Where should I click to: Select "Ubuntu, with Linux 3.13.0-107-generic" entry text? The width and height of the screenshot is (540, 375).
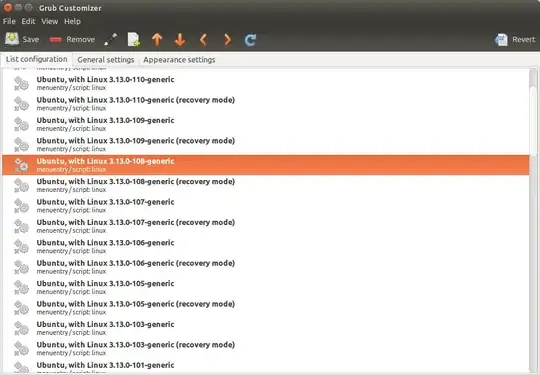[105, 202]
